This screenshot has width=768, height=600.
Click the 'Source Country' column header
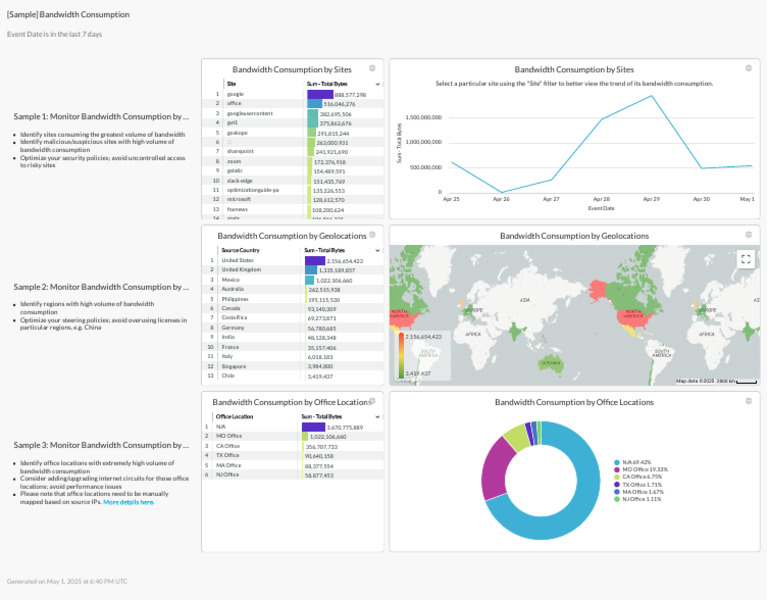pyautogui.click(x=240, y=250)
